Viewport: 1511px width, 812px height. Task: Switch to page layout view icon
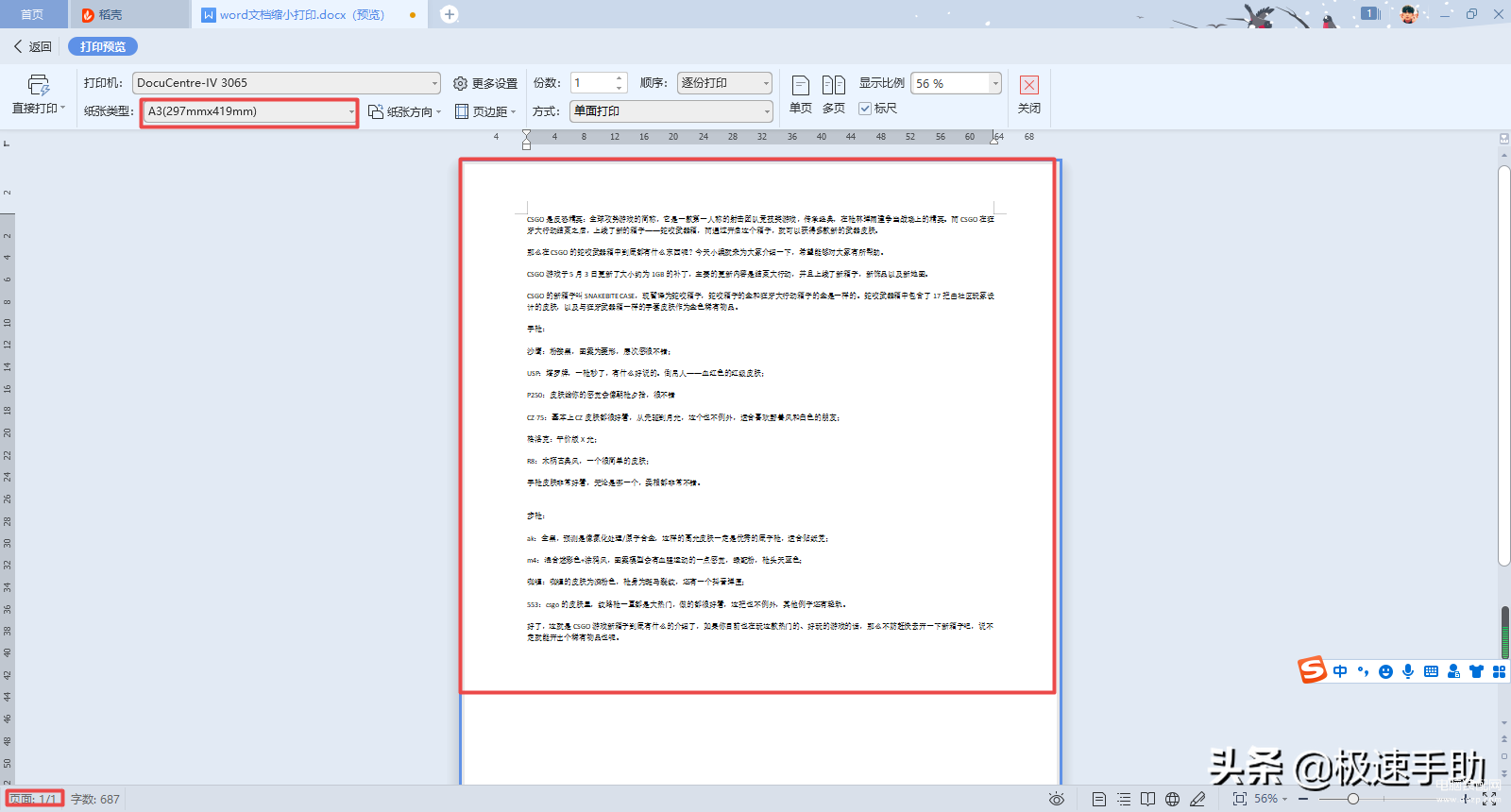(x=1099, y=799)
